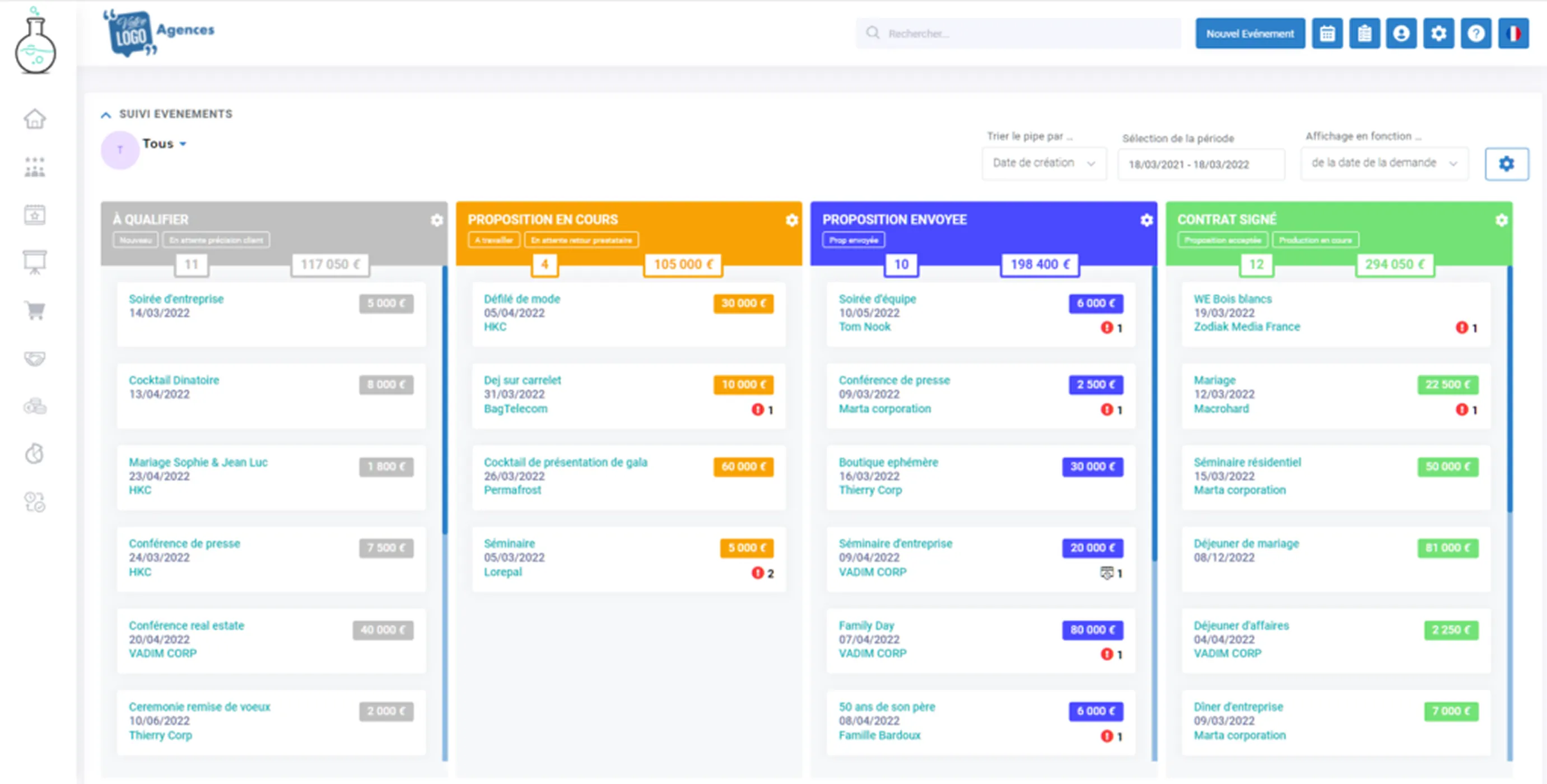The image size is (1547, 784).
Task: Open settings gear on the À QUALIFIER column
Action: tap(436, 220)
